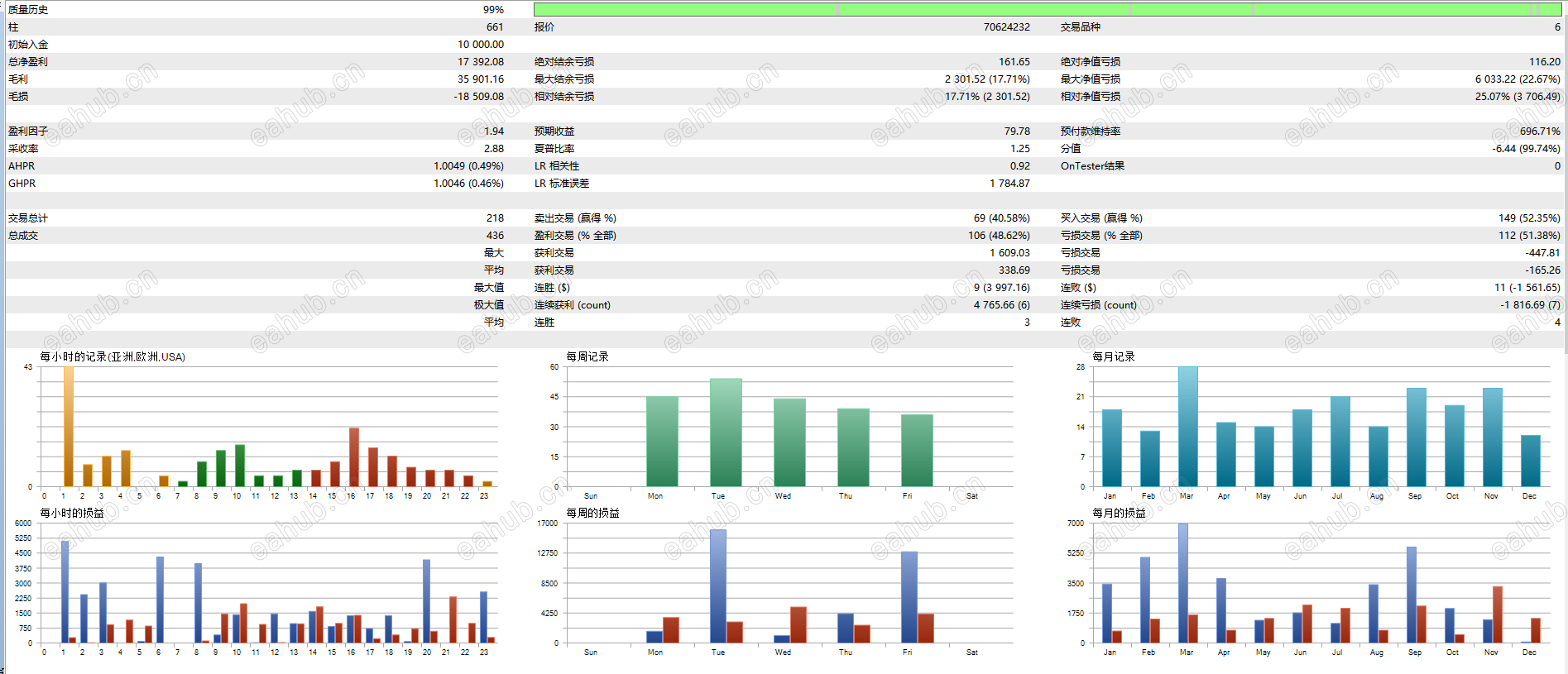Click the Dec bar in 每月记录 chart
Screen dimensions: 1568x674
1531,461
